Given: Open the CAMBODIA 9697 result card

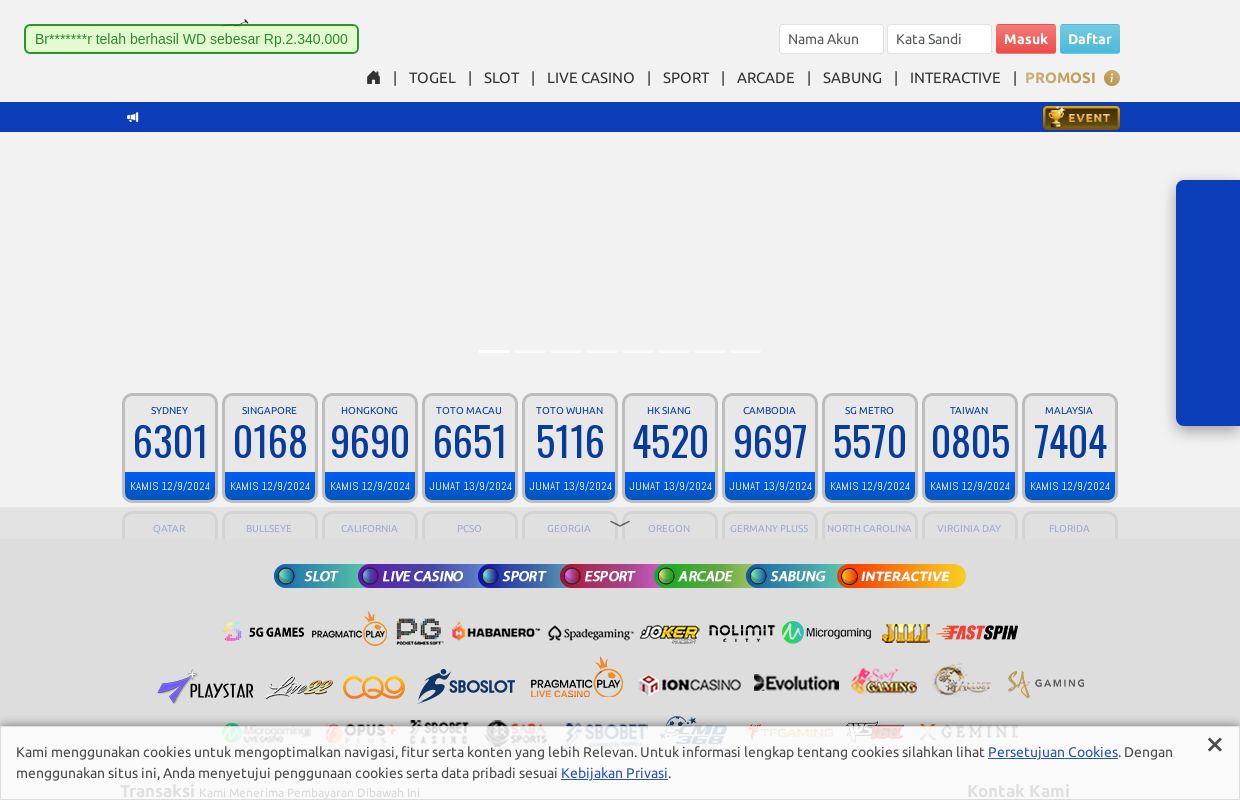Looking at the screenshot, I should pyautogui.click(x=770, y=448).
